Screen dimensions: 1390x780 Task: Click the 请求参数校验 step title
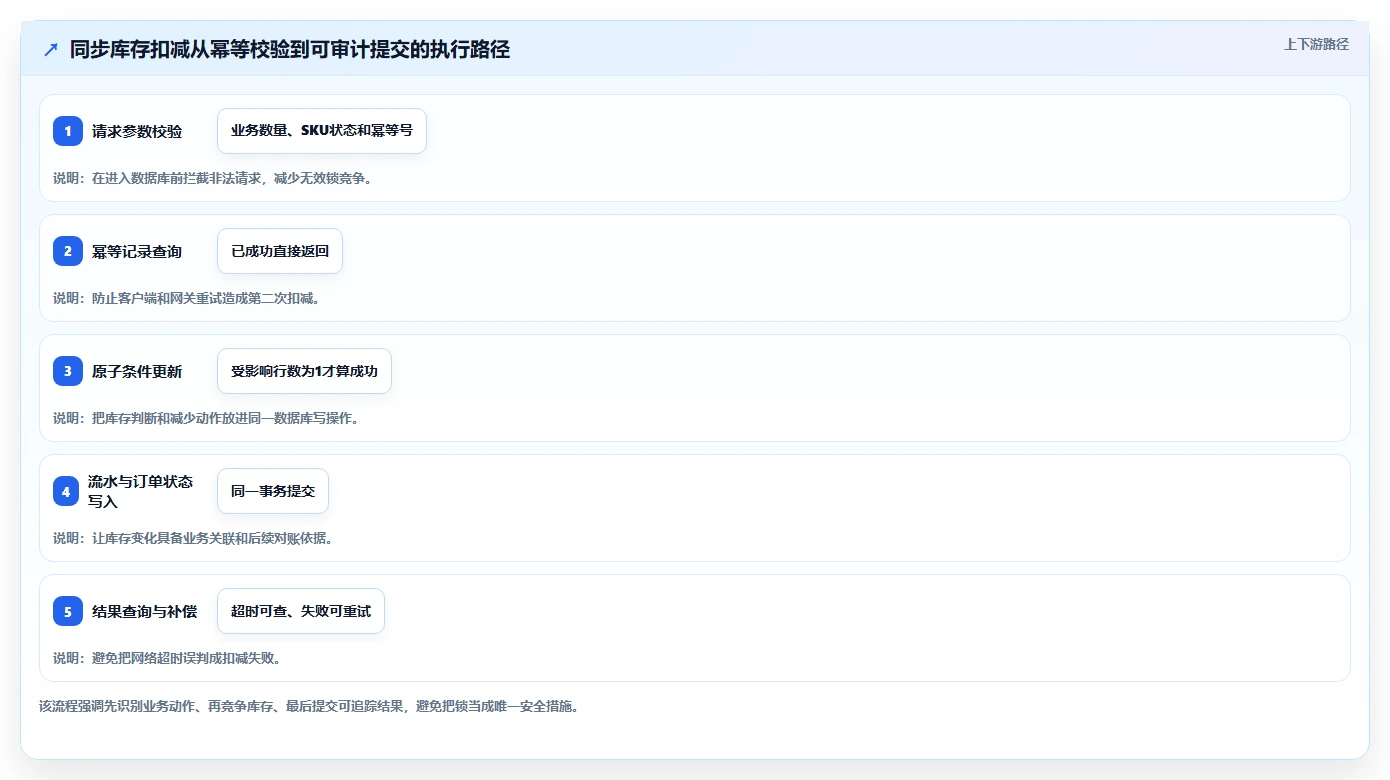point(137,131)
